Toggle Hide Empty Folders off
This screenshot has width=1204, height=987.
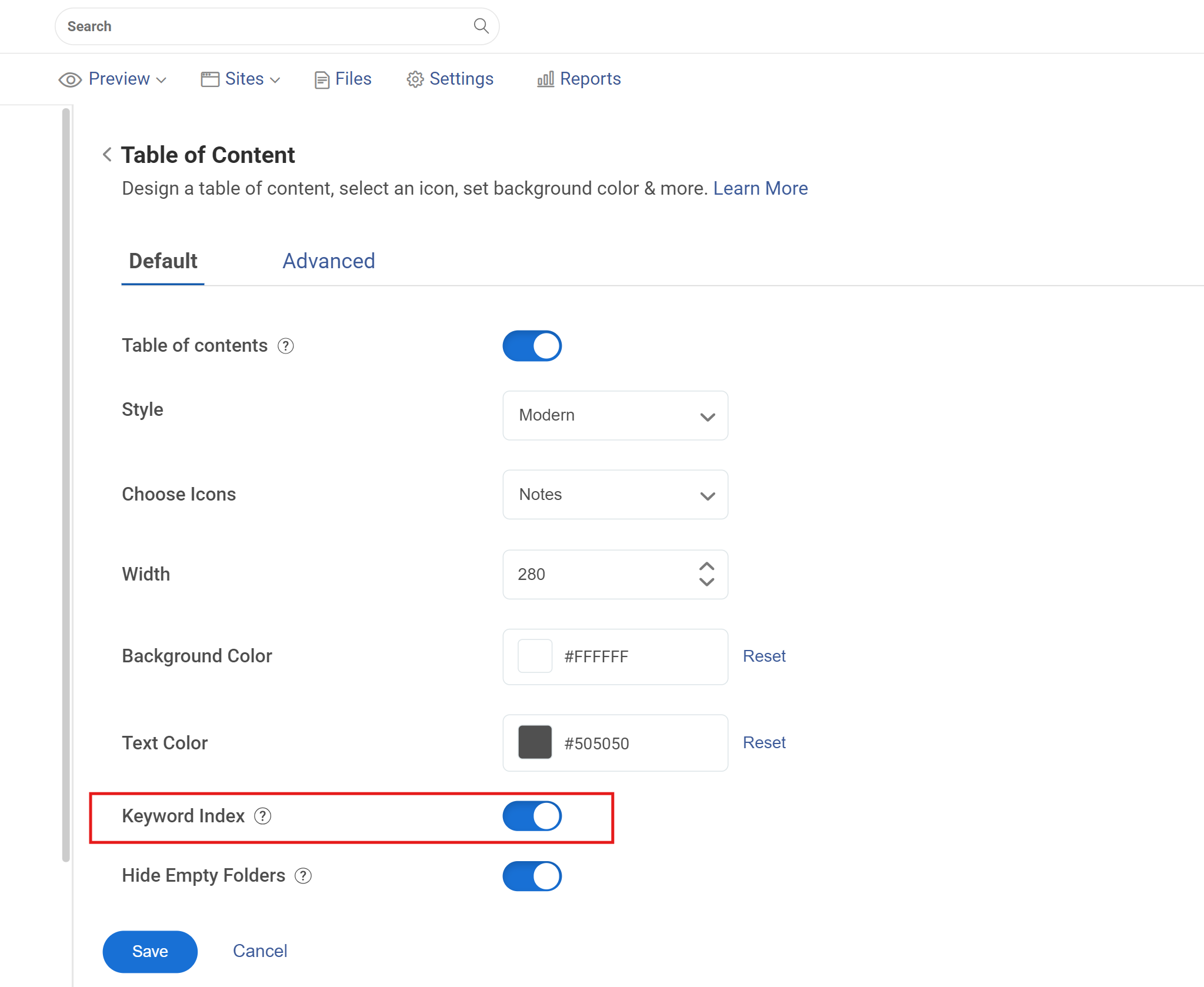[532, 876]
